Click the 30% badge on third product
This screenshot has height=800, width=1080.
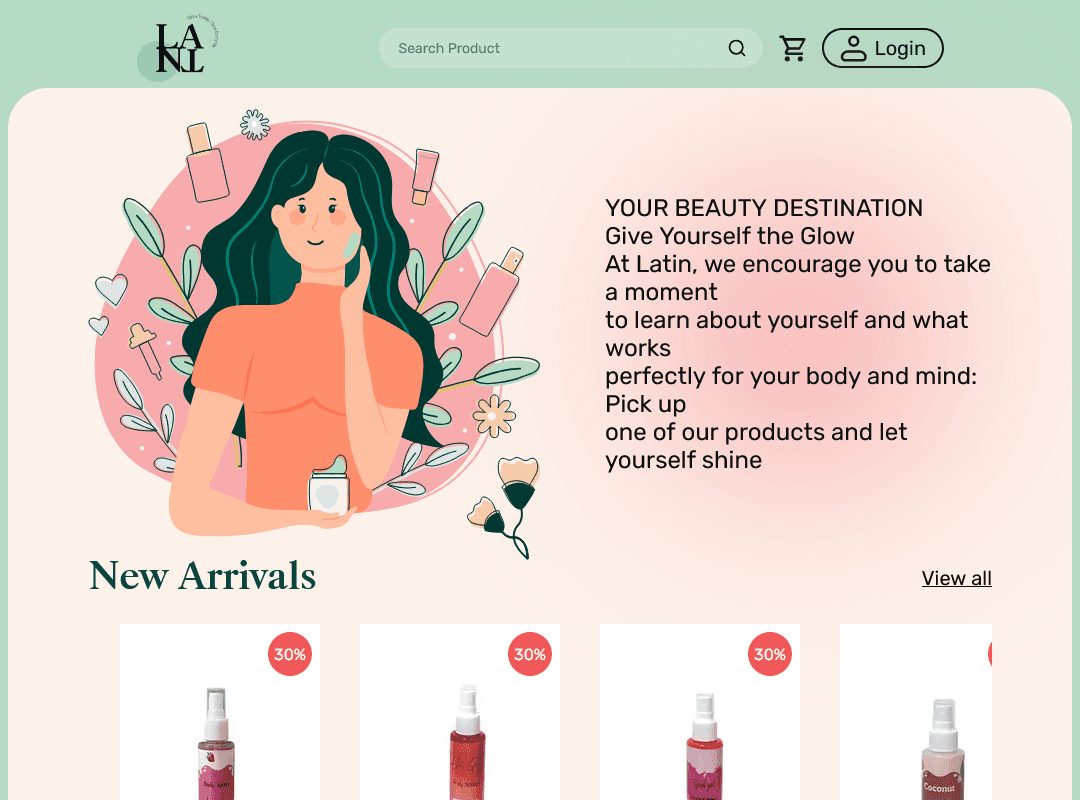[x=769, y=654]
